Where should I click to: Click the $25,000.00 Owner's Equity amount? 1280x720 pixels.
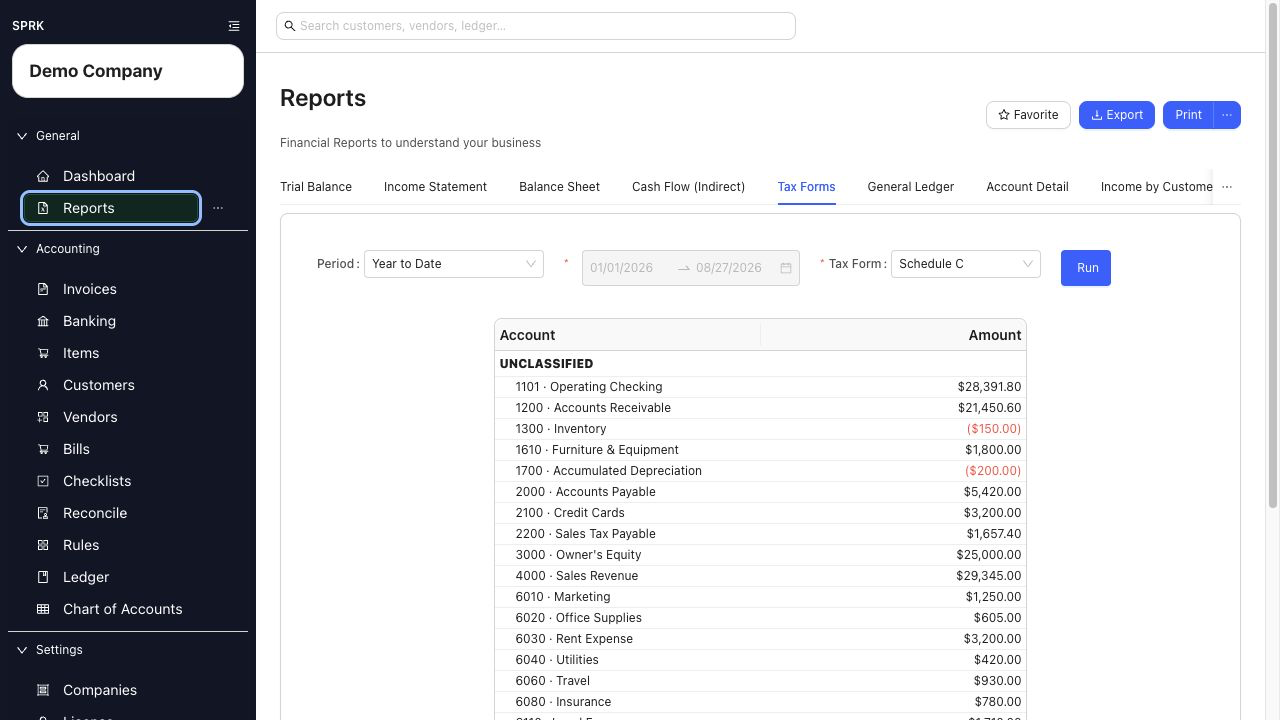(x=988, y=555)
